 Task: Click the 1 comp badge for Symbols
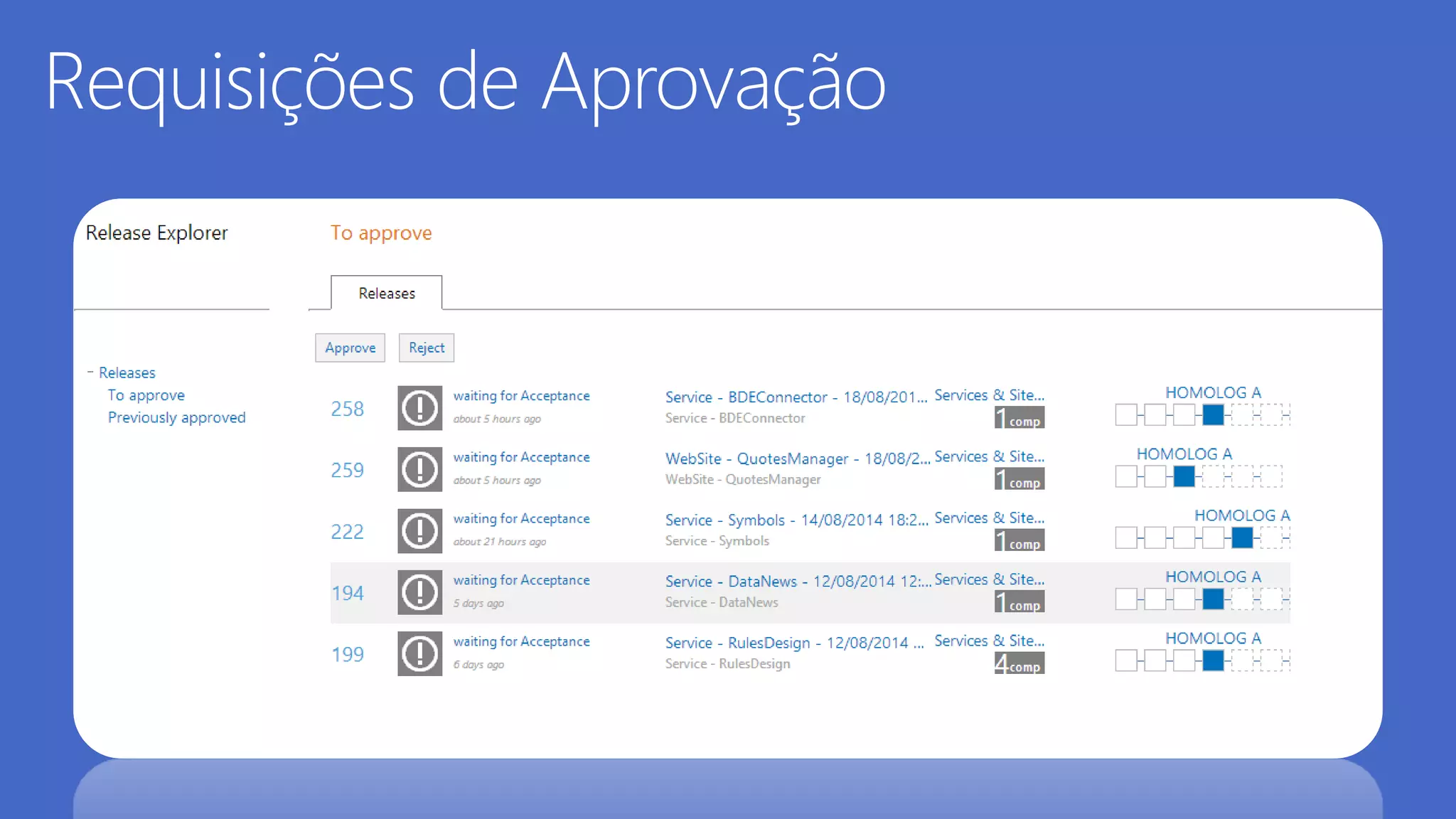[1019, 540]
